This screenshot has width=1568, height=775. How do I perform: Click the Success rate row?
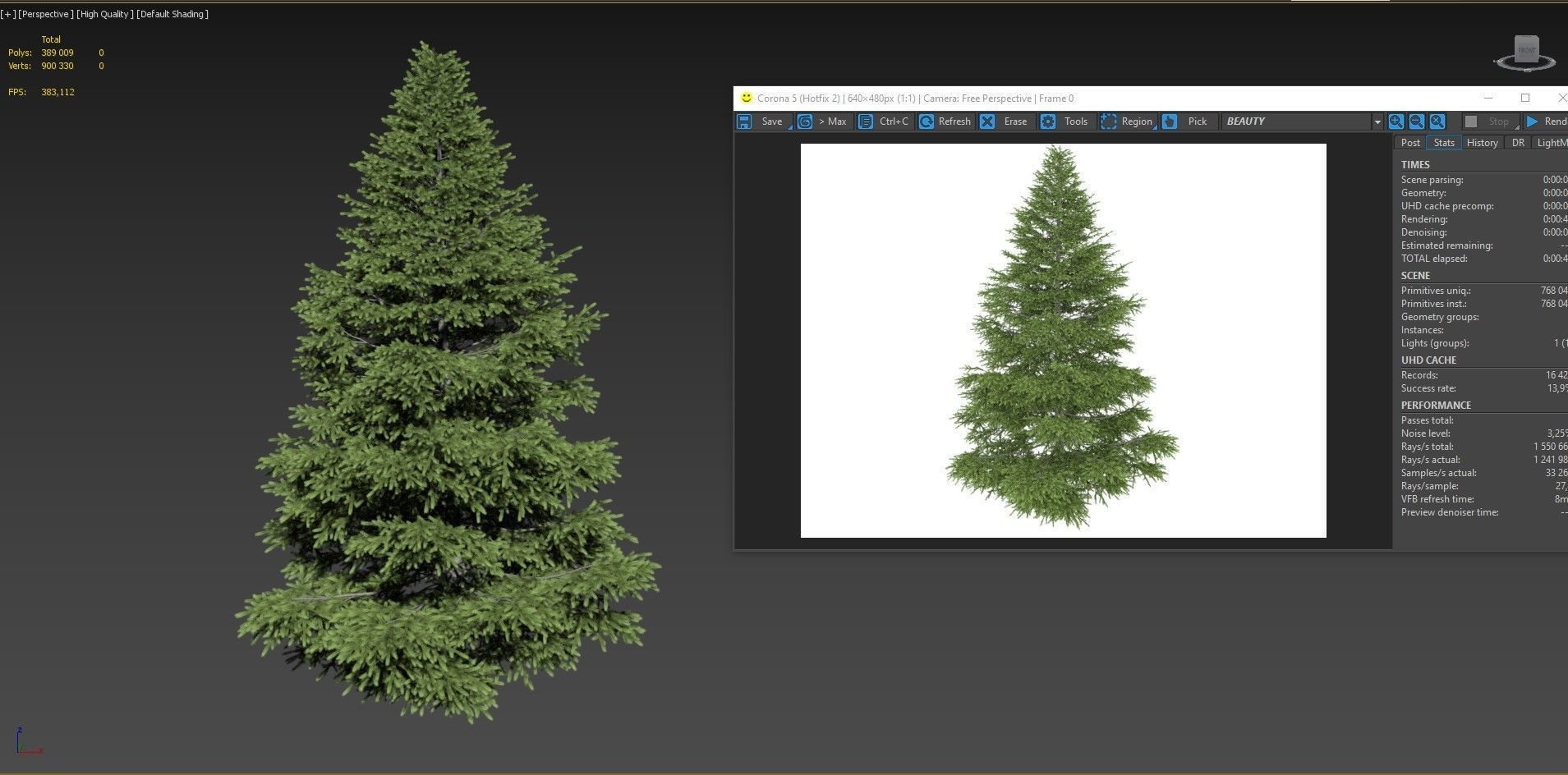coord(1484,388)
